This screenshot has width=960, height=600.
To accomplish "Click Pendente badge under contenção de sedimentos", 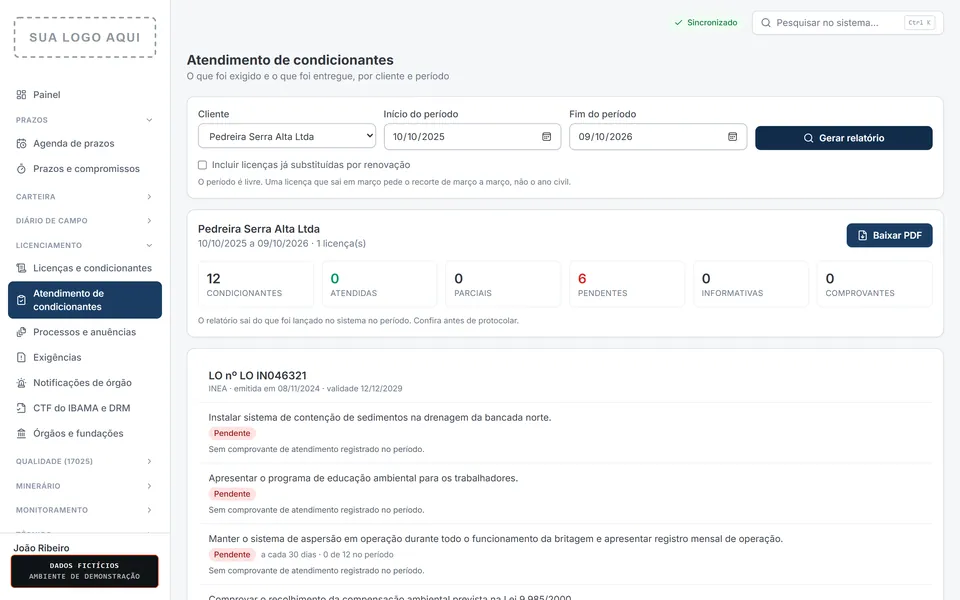I will pyautogui.click(x=232, y=433).
